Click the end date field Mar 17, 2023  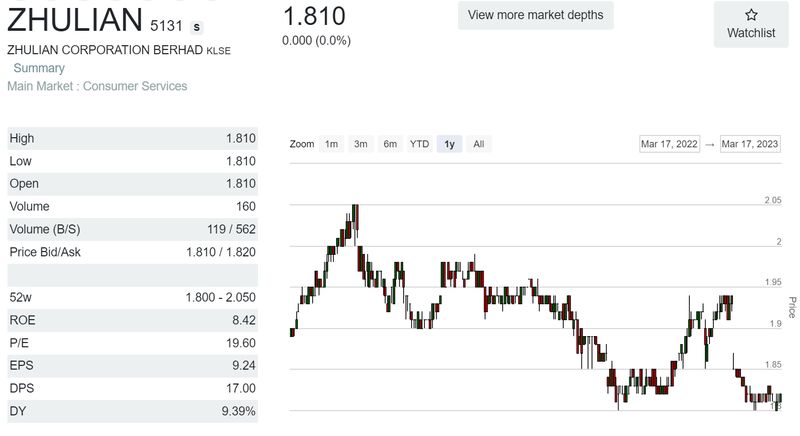(x=750, y=144)
